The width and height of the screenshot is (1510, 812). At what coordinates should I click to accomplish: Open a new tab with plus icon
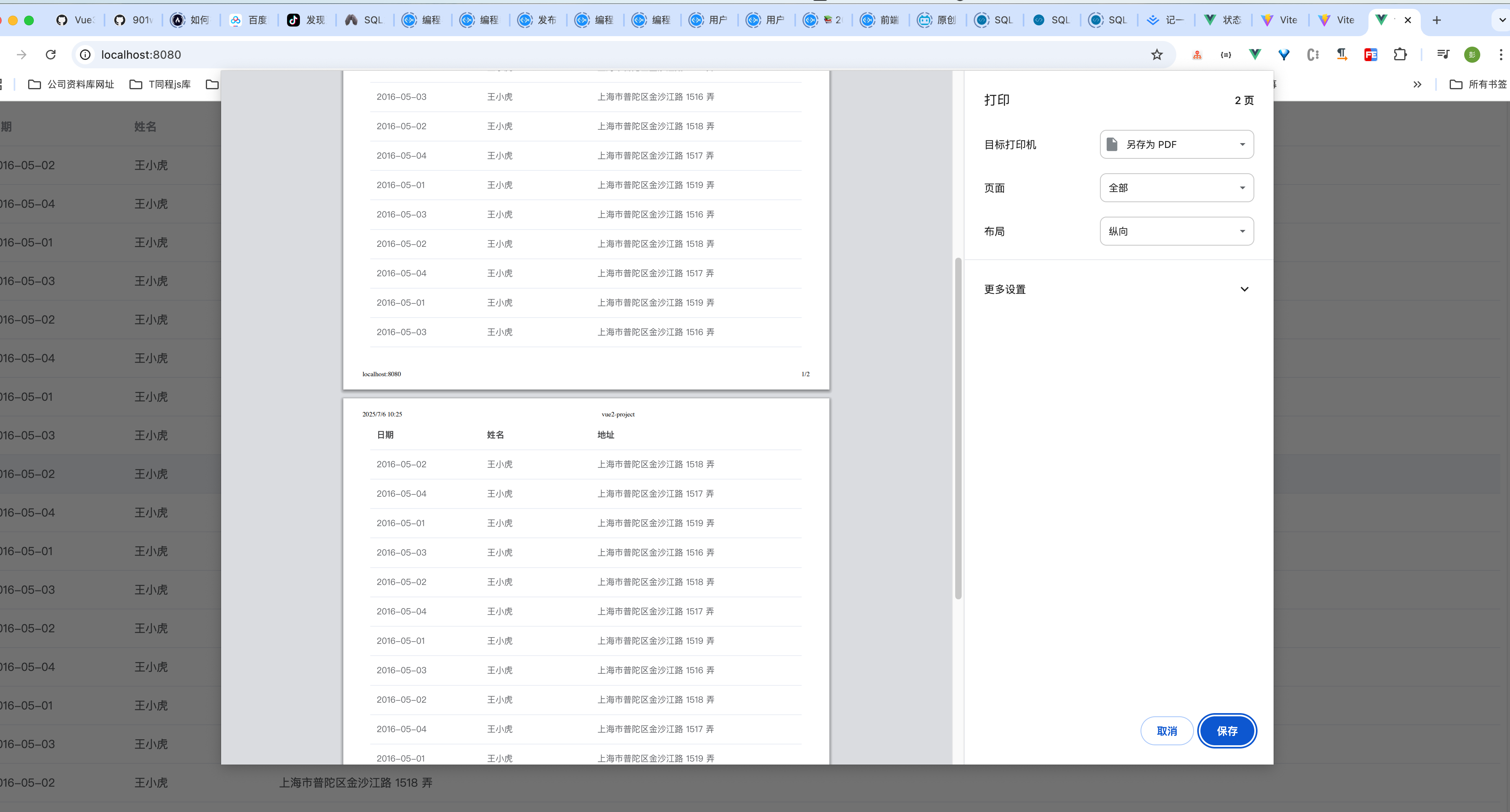click(1436, 20)
